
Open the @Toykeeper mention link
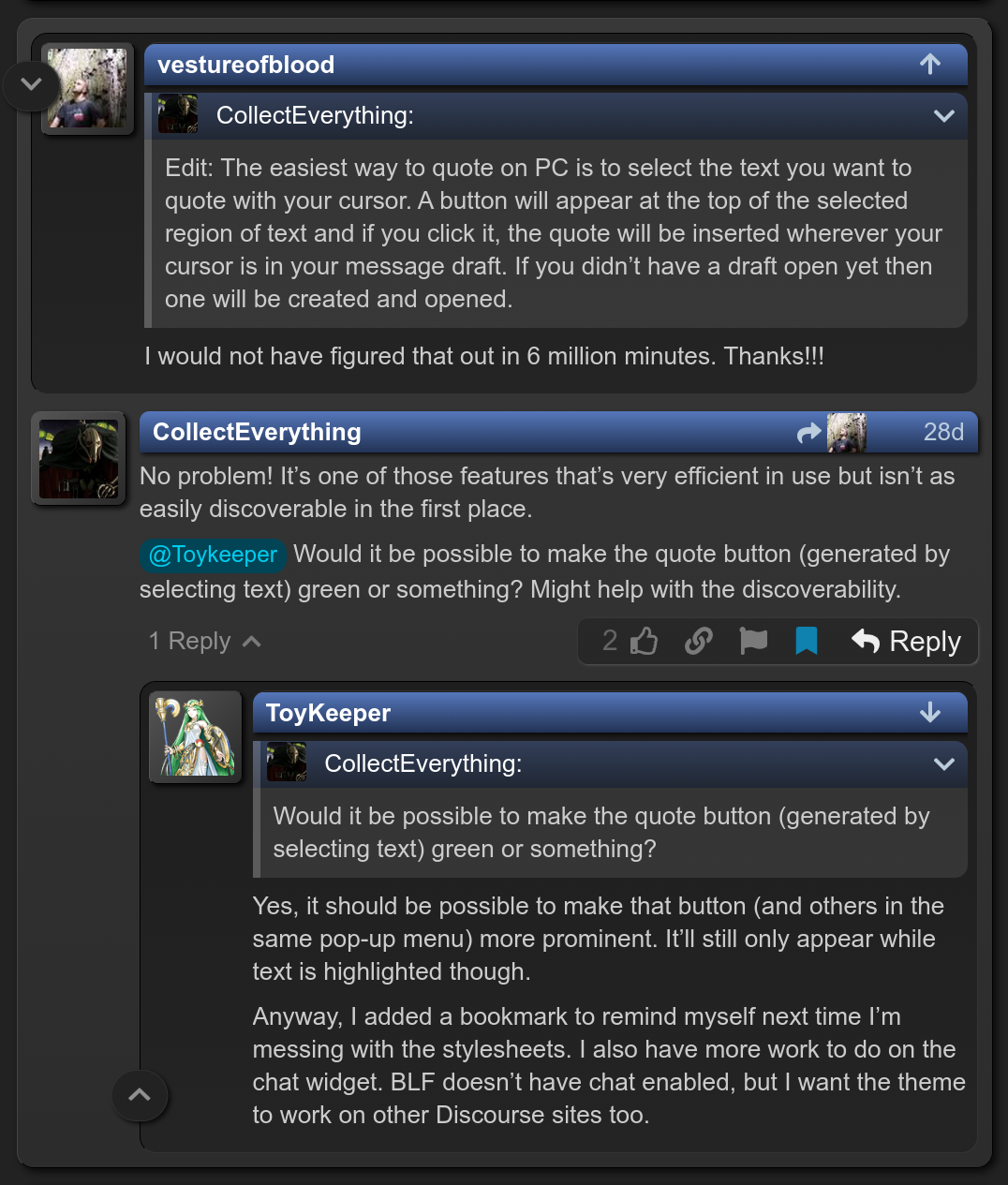(214, 555)
